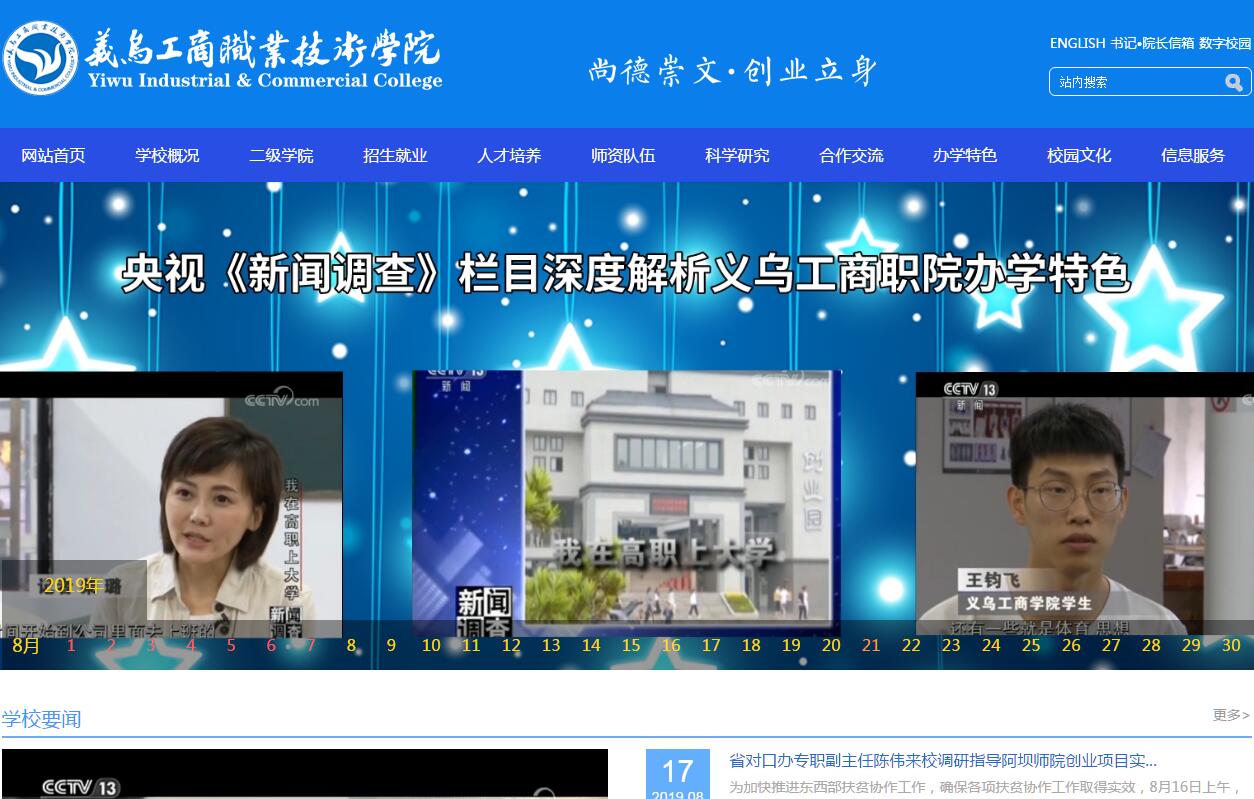Select day 20 on the timeline
This screenshot has width=1254, height=799.
coord(831,645)
